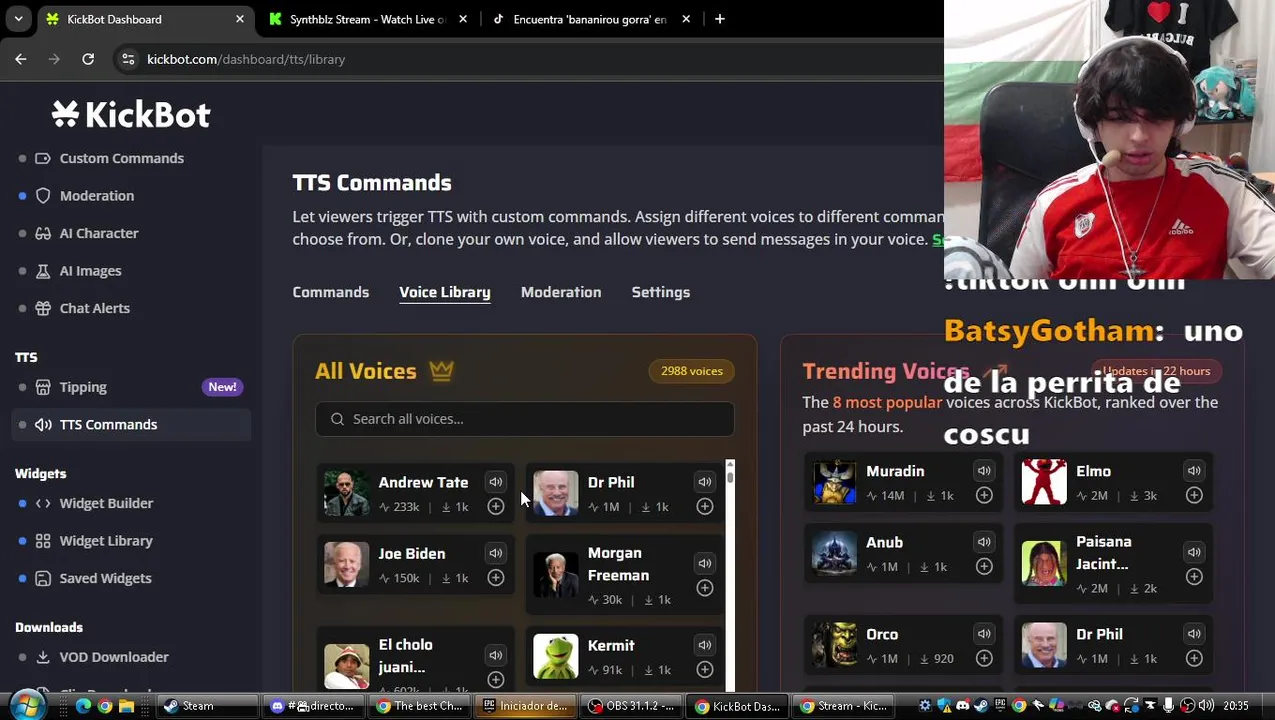Add Kermit voice with plus icon

click(704, 670)
